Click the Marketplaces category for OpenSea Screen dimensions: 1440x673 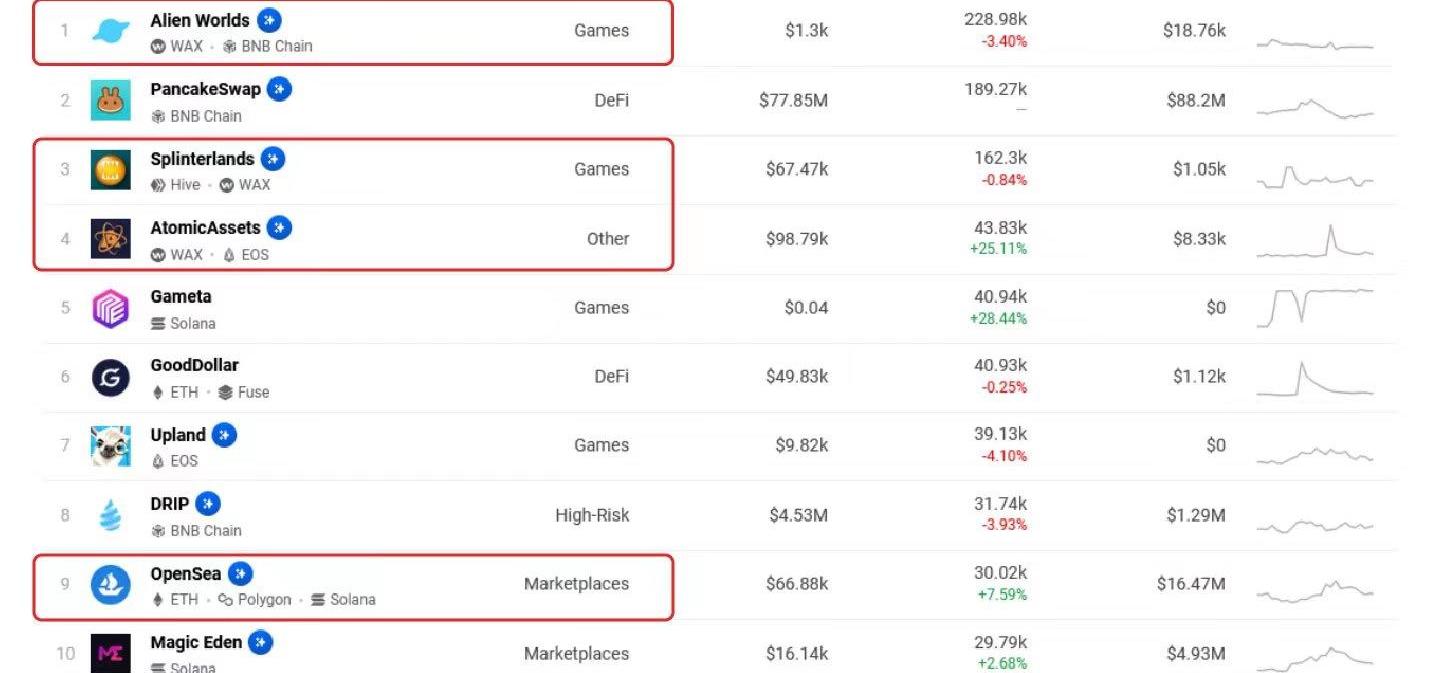(x=576, y=584)
